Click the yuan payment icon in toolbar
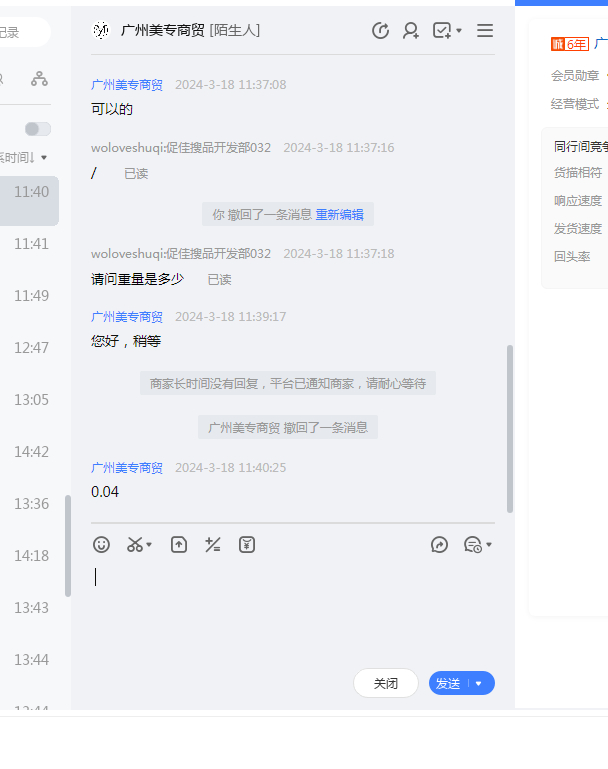Screen dimensions: 608x769 coord(247,544)
